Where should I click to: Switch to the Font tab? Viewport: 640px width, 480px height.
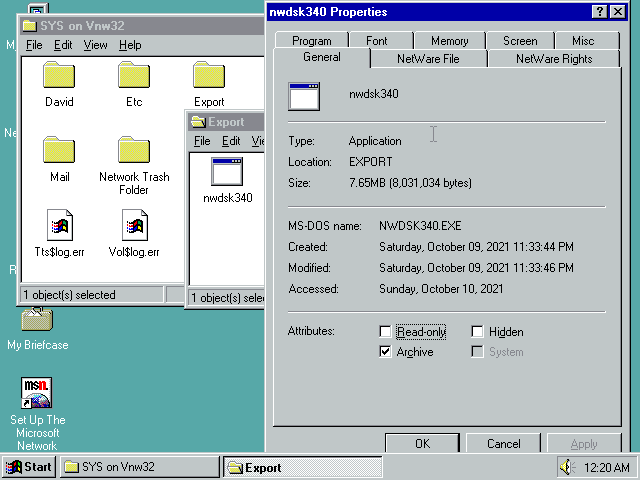coord(377,41)
